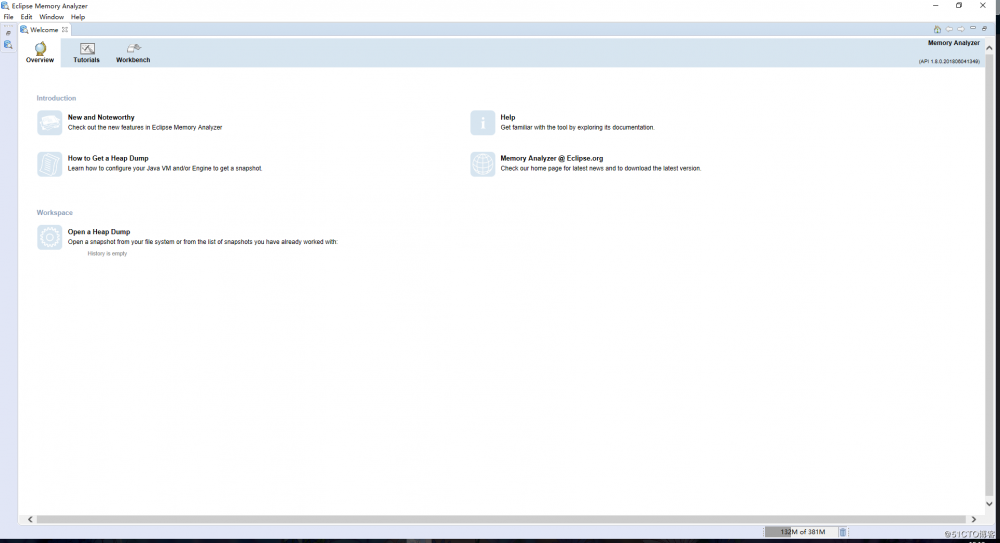This screenshot has width=1000, height=543.
Task: Click the Workspace section heading
Action: point(54,212)
